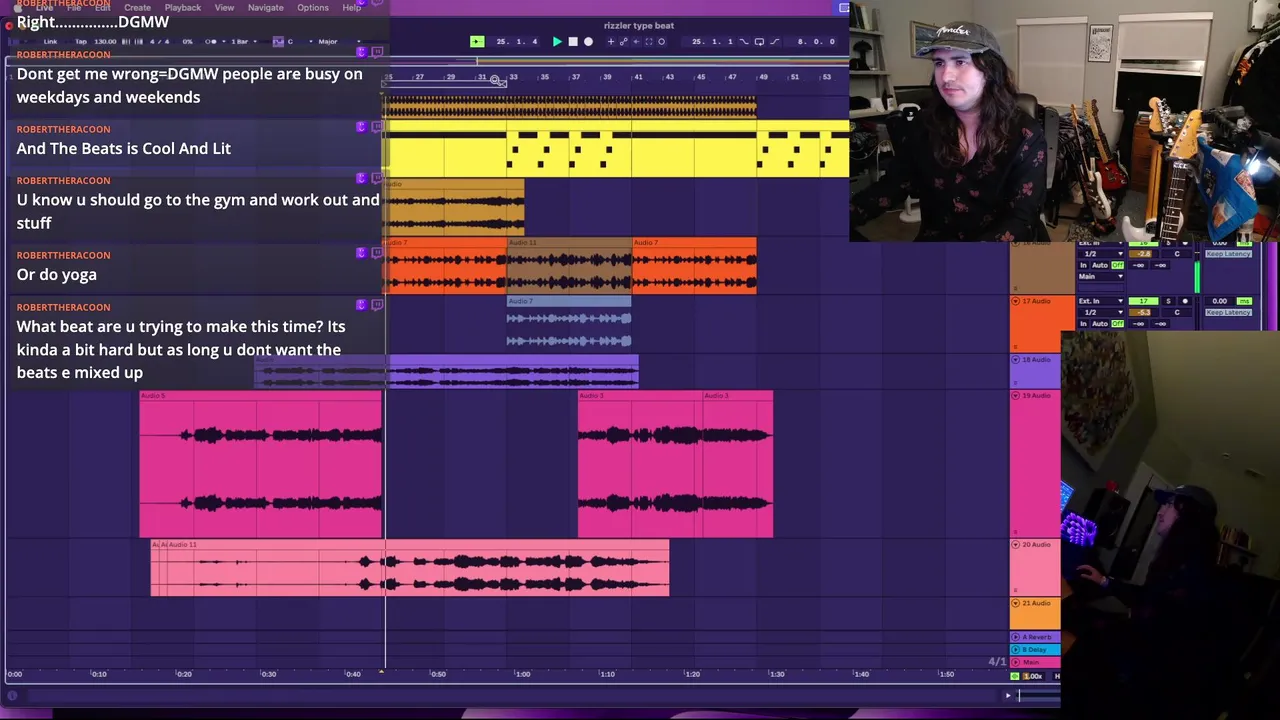Toggle the Punch-Out switch icon

(x=775, y=41)
